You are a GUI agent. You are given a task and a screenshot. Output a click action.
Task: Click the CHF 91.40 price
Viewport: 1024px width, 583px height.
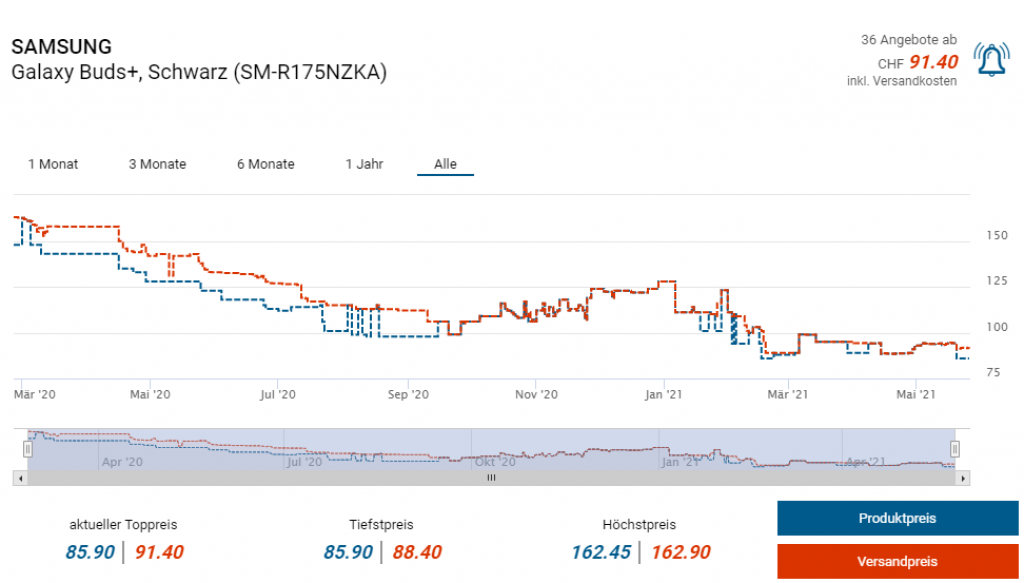coord(933,62)
